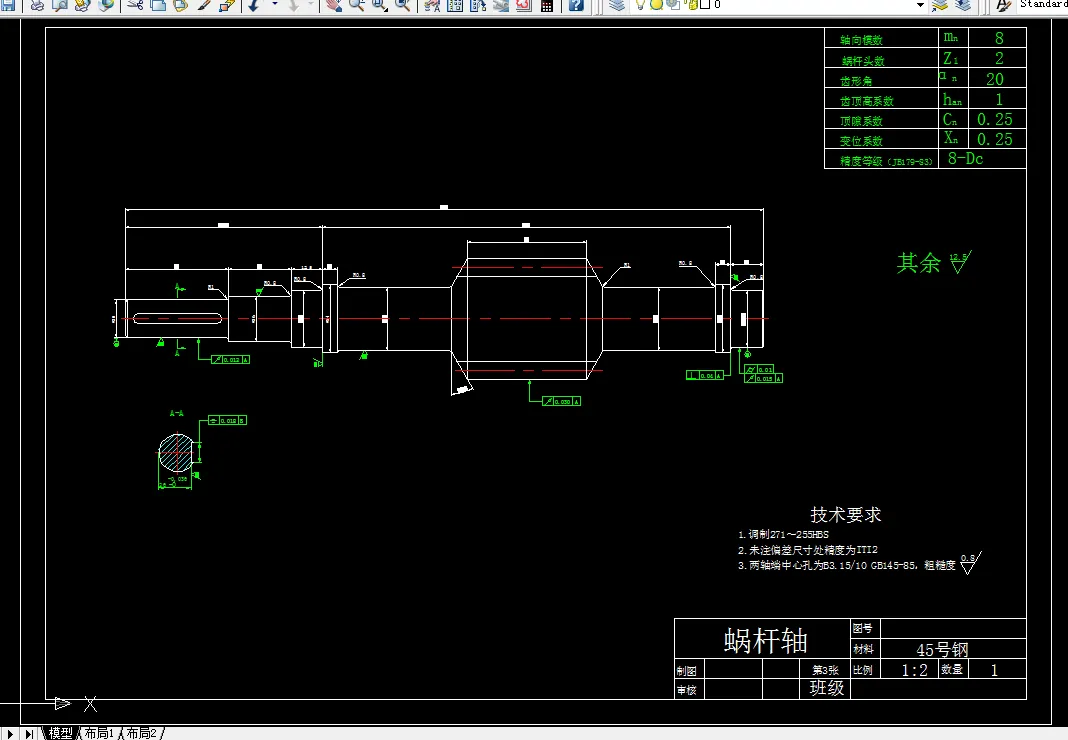Screen dimensions: 1068x740
Task: Select the 1:2 scale value
Action: click(914, 670)
